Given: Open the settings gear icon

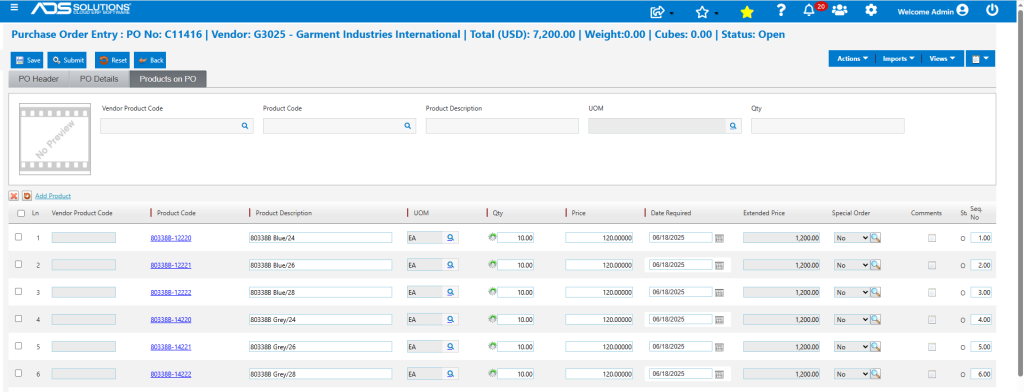Looking at the screenshot, I should [871, 10].
